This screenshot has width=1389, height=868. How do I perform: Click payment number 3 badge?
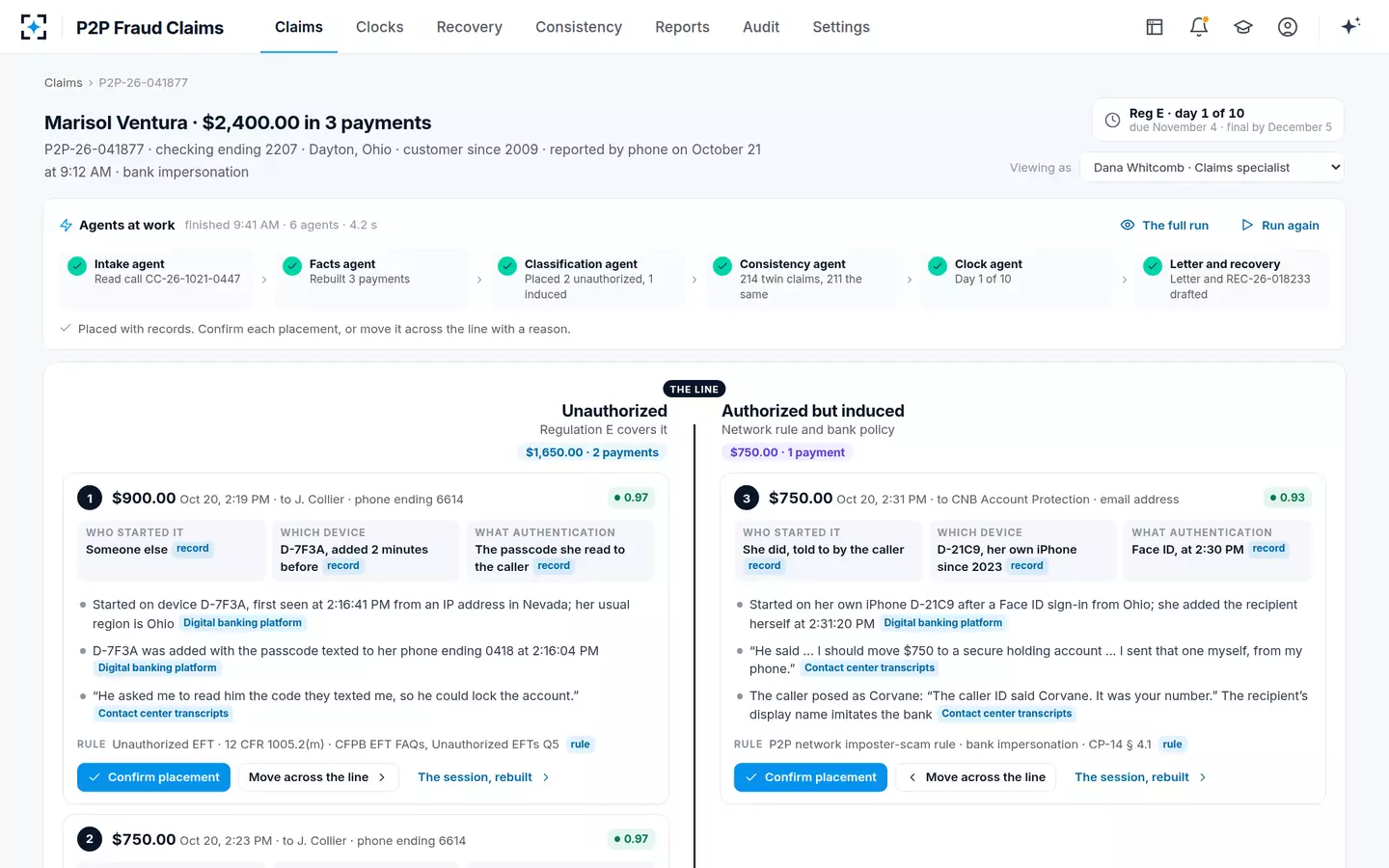coord(747,499)
